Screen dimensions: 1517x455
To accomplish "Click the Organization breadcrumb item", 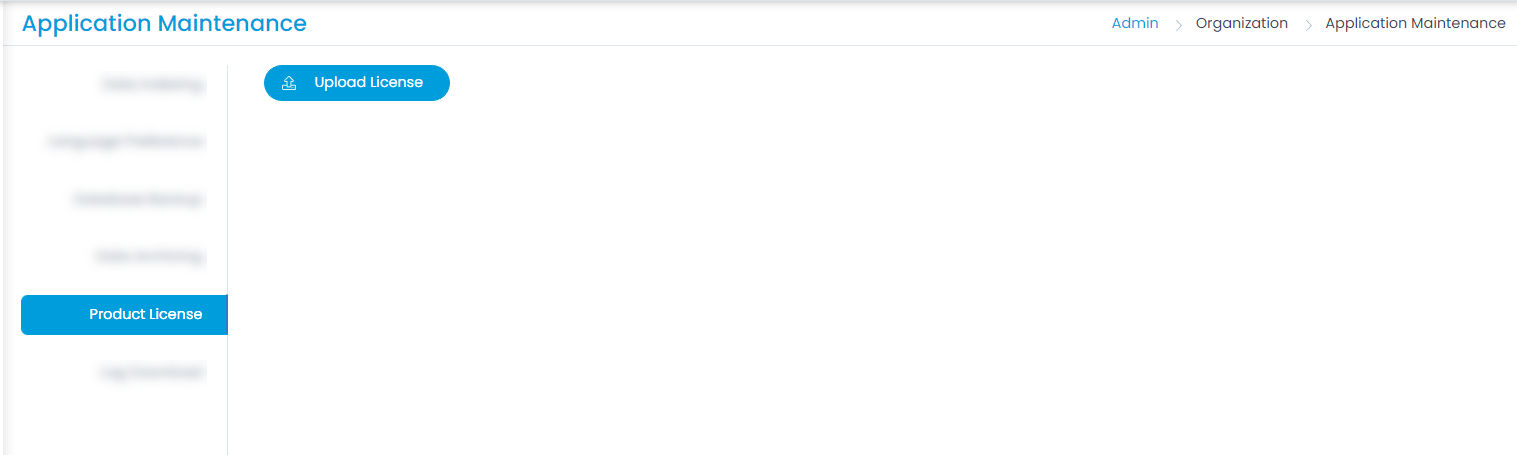I will (1241, 23).
